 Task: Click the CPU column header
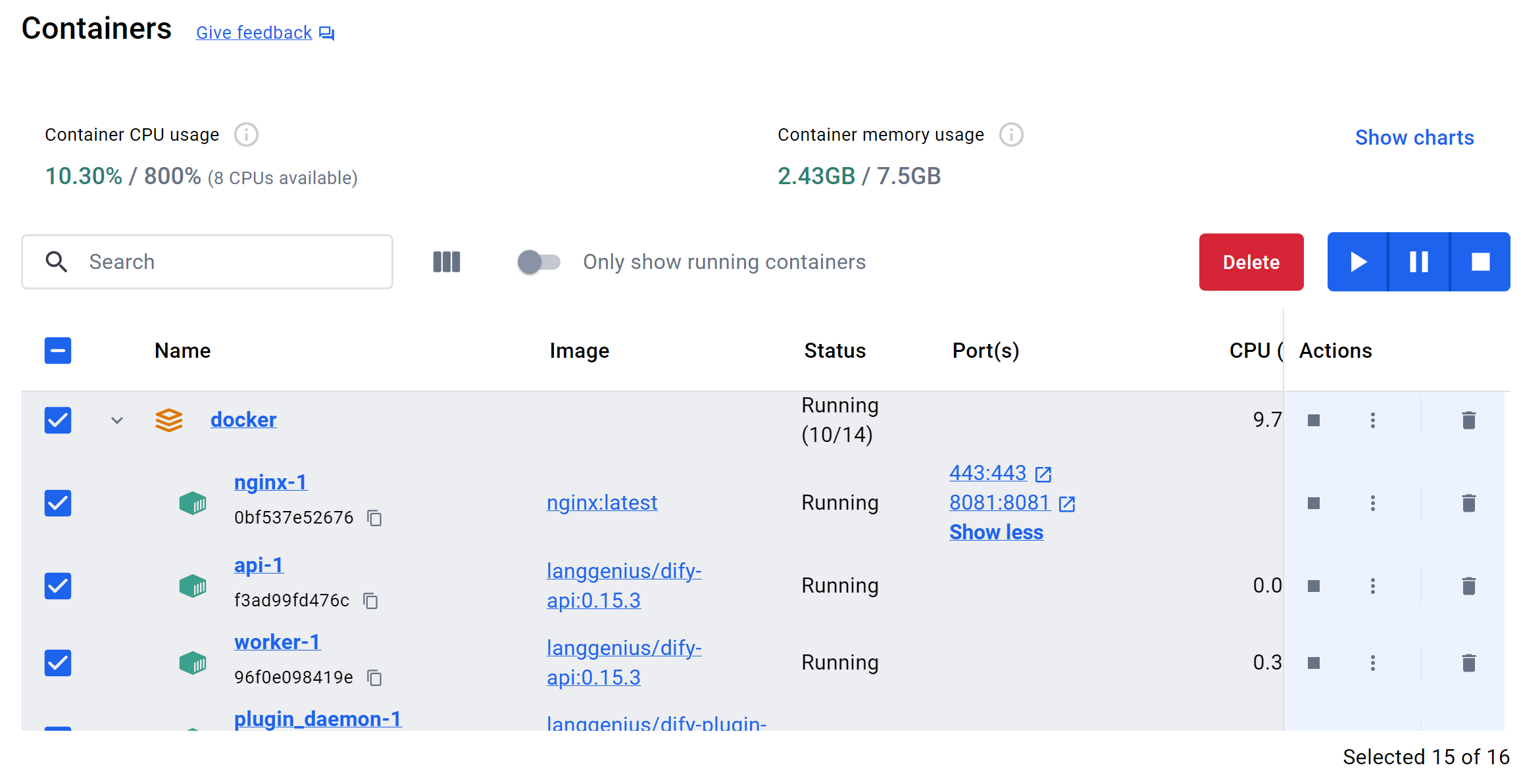1256,351
